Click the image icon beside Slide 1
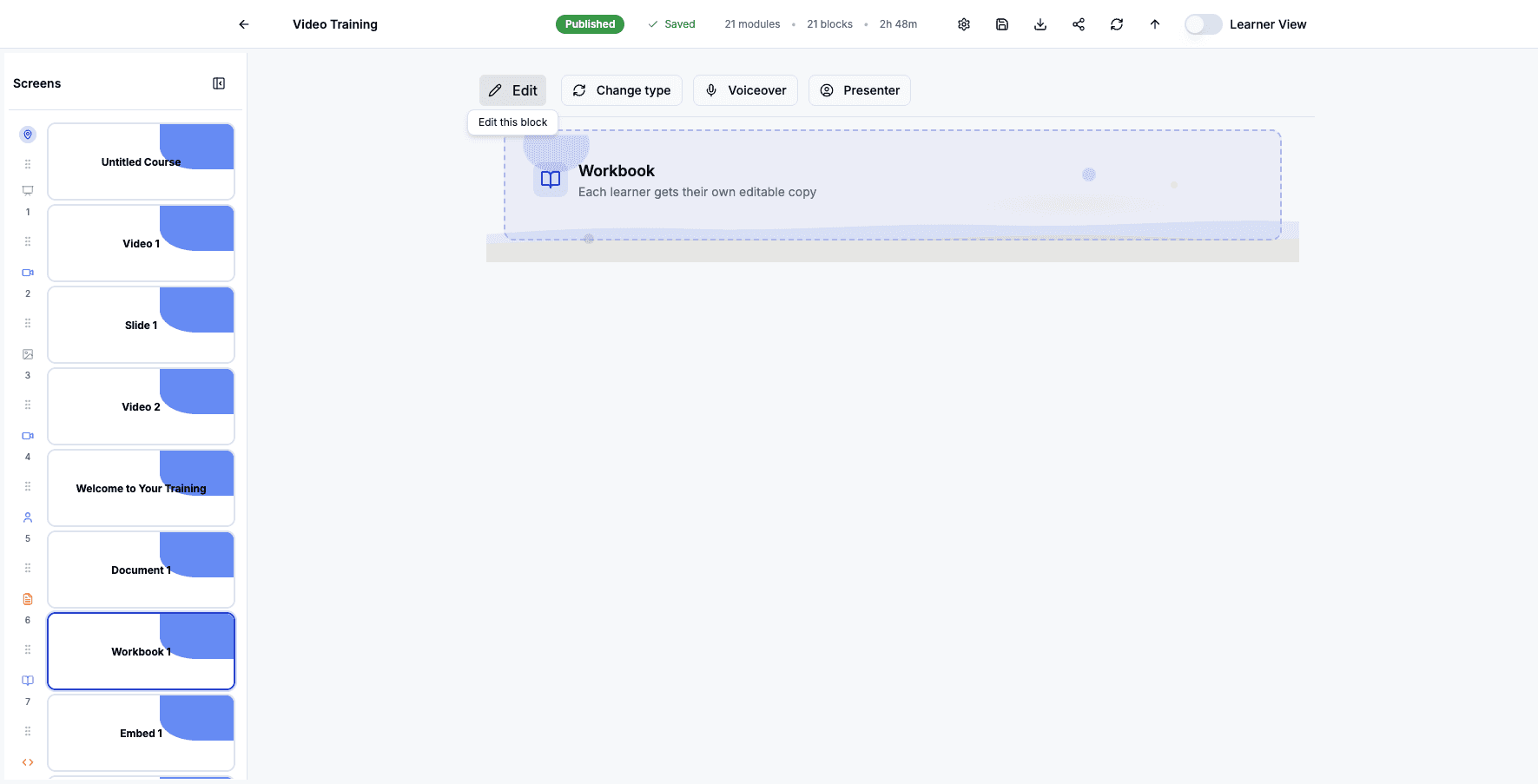 (27, 353)
